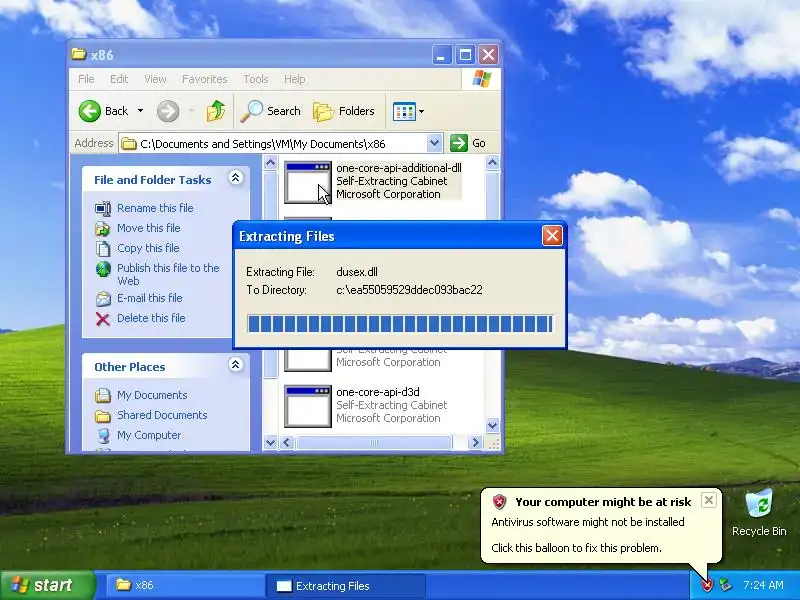
Task: Click E-mail this file link
Action: tap(149, 298)
